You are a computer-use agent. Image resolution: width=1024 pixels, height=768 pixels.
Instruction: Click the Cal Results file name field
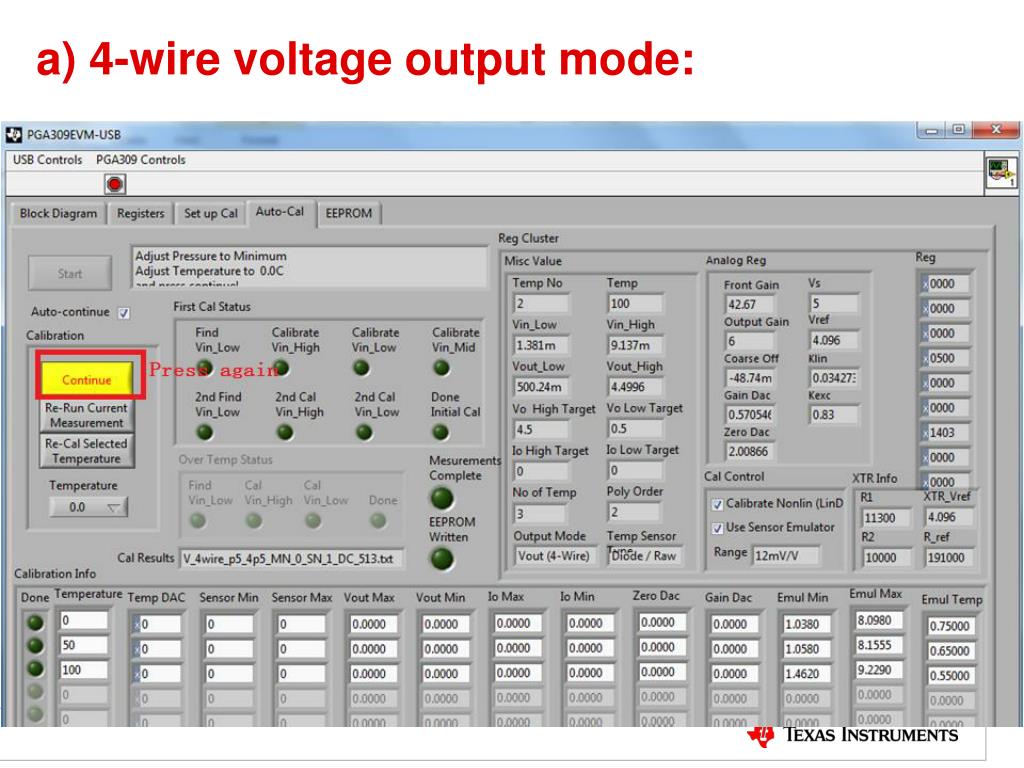point(291,559)
